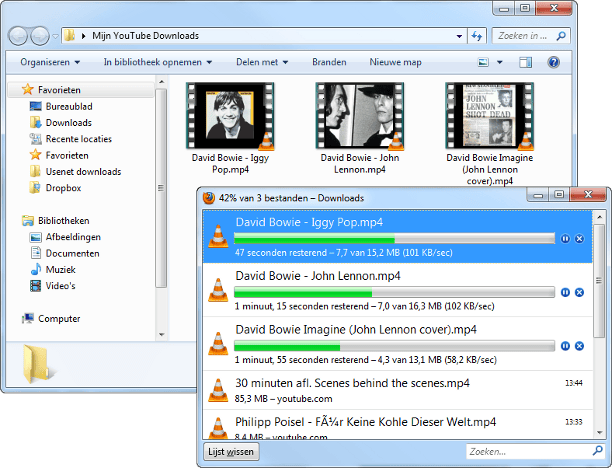
Task: Click 'Mijn YouTube Downloads' in address bar
Action: pos(145,36)
